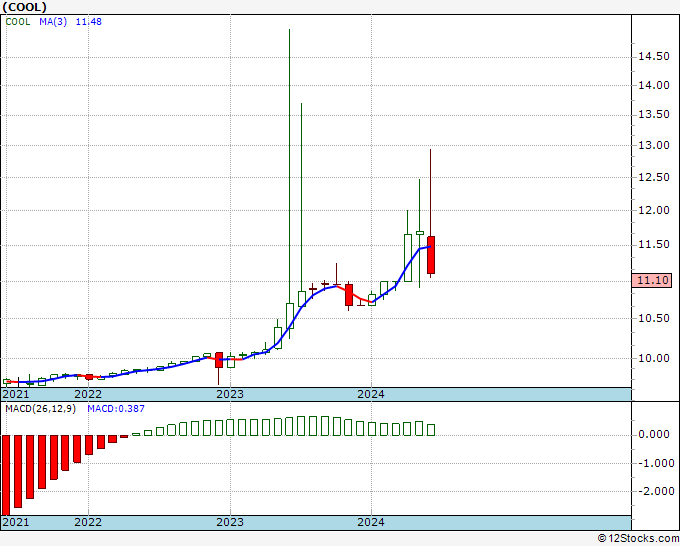Open the 12Stocks.com copyright link

[x=638, y=539]
